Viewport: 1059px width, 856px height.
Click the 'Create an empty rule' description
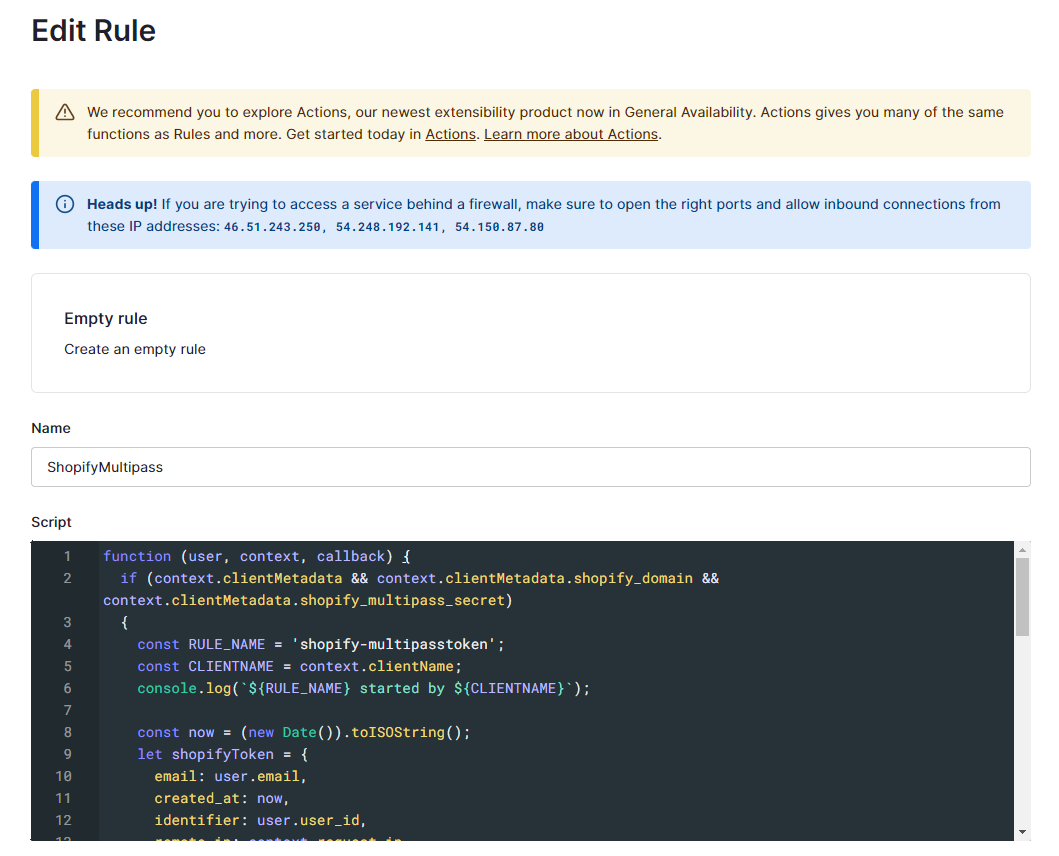tap(135, 349)
